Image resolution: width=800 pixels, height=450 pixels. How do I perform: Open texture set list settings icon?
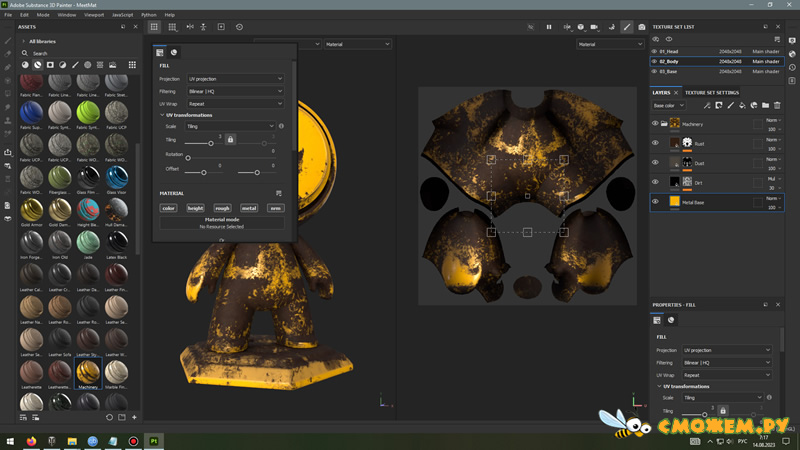coord(777,39)
